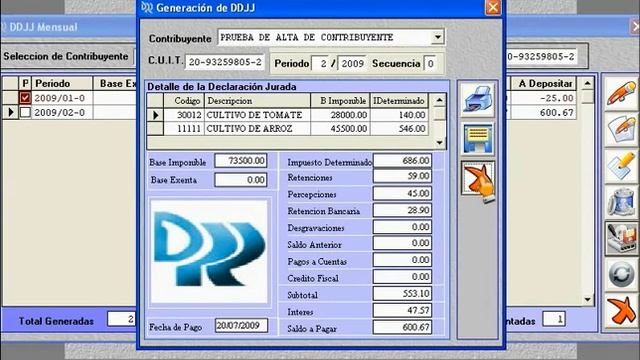The height and width of the screenshot is (360, 640).
Task: Click the DPR logo image
Action: [x=209, y=251]
